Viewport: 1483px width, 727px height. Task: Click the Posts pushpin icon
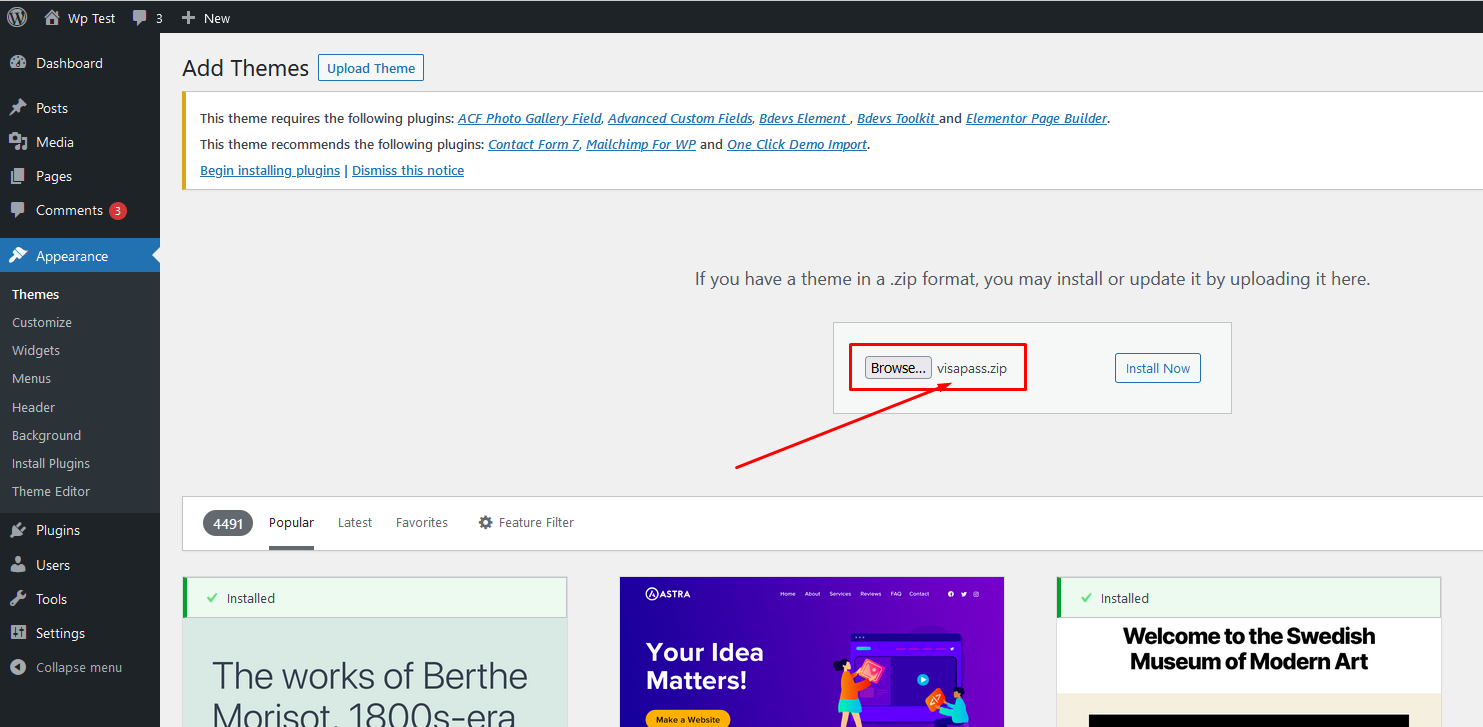click(x=18, y=108)
